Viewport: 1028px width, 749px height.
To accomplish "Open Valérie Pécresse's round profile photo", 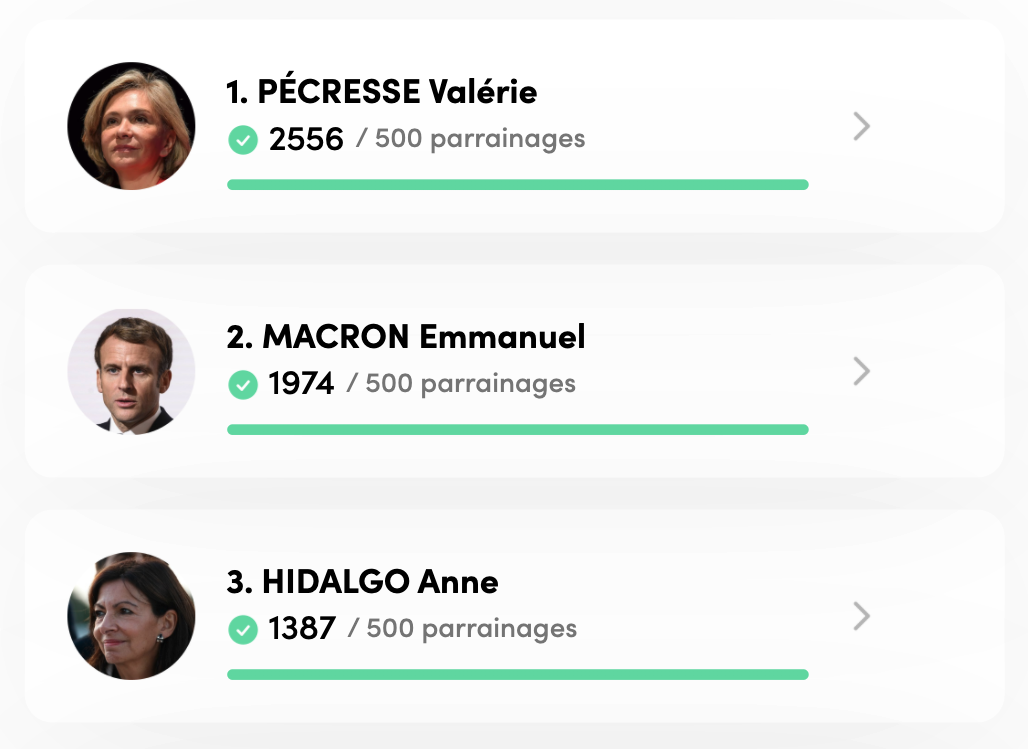I will [x=131, y=126].
